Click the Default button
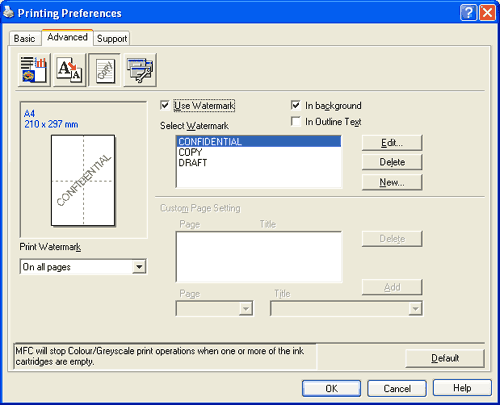Viewport: 500px width, 405px height. tap(445, 358)
